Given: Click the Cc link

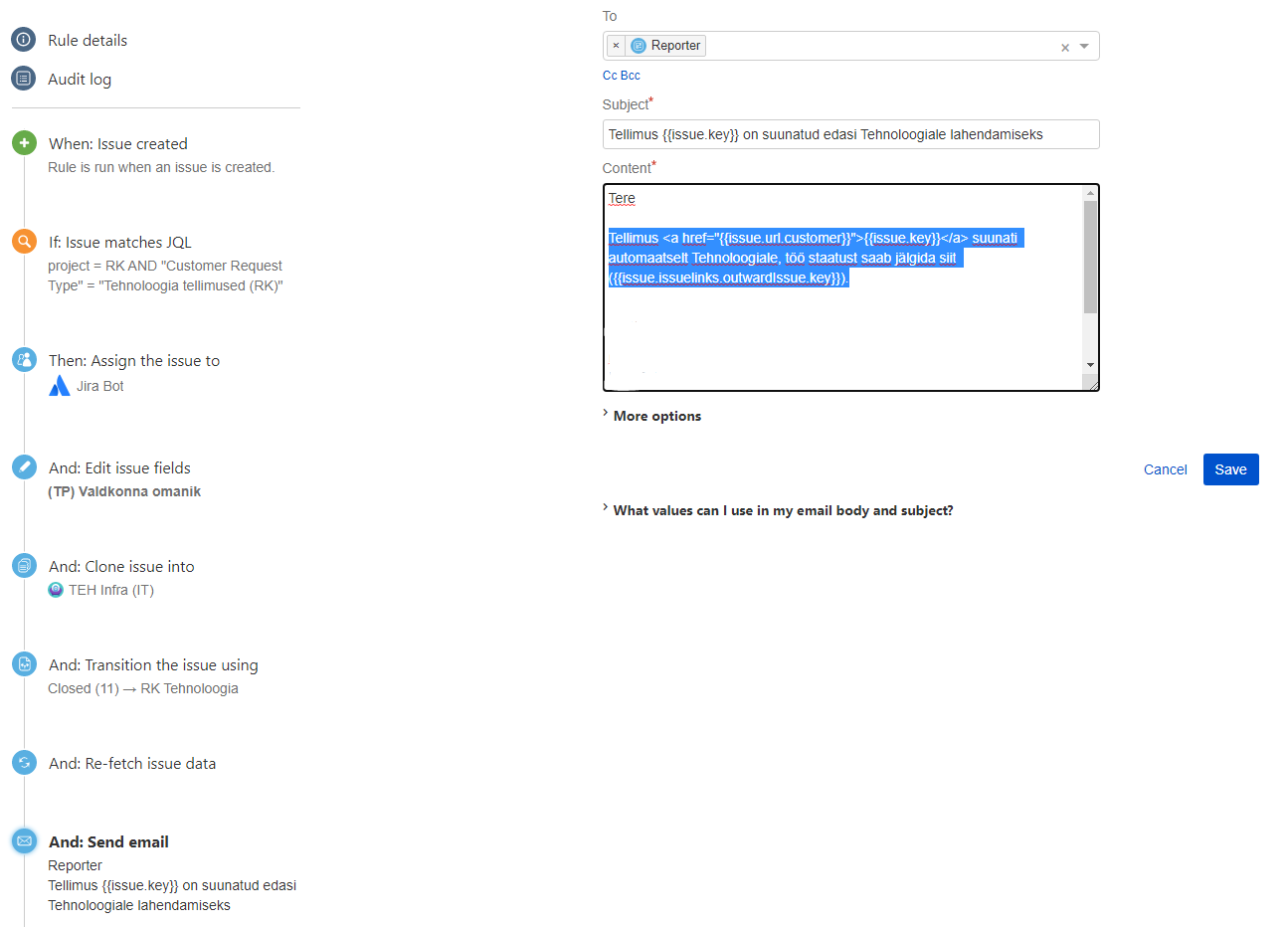Looking at the screenshot, I should click(610, 76).
